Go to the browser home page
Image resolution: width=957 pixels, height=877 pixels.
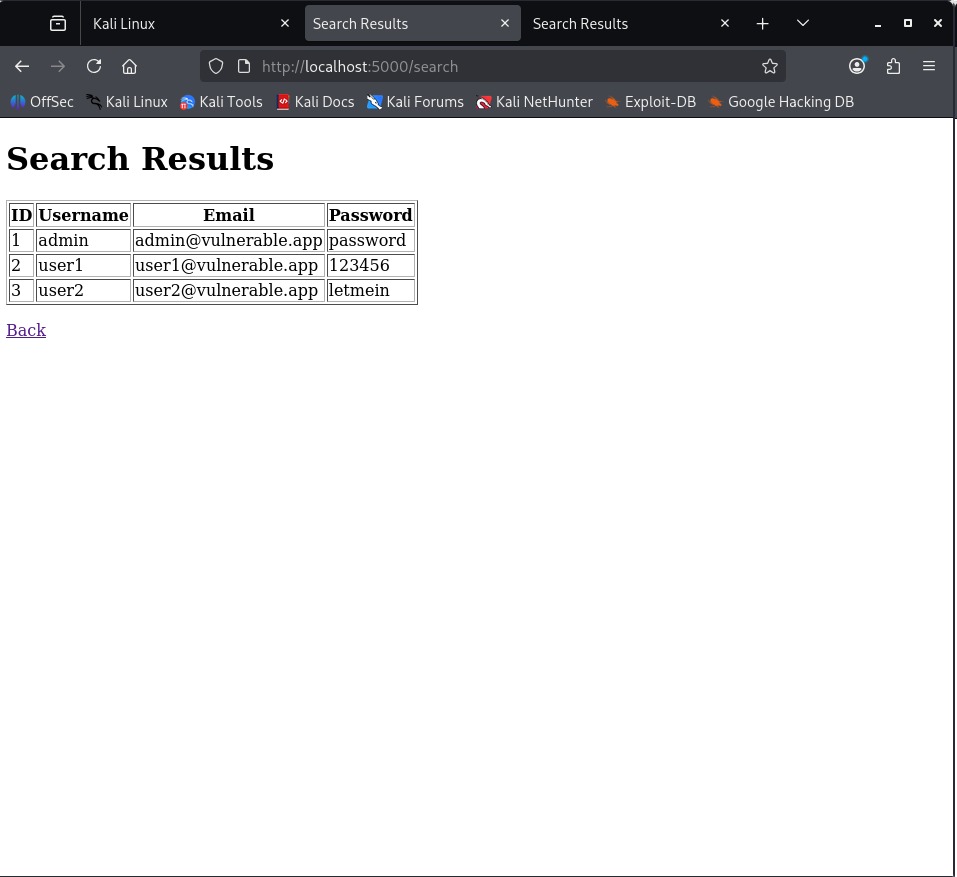pyautogui.click(x=130, y=66)
